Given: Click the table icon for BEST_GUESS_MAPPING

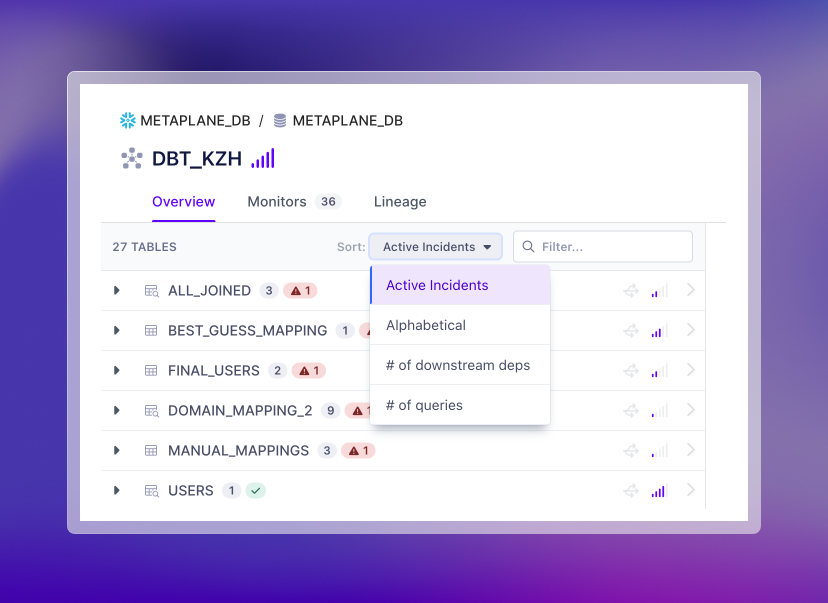Looking at the screenshot, I should (151, 331).
